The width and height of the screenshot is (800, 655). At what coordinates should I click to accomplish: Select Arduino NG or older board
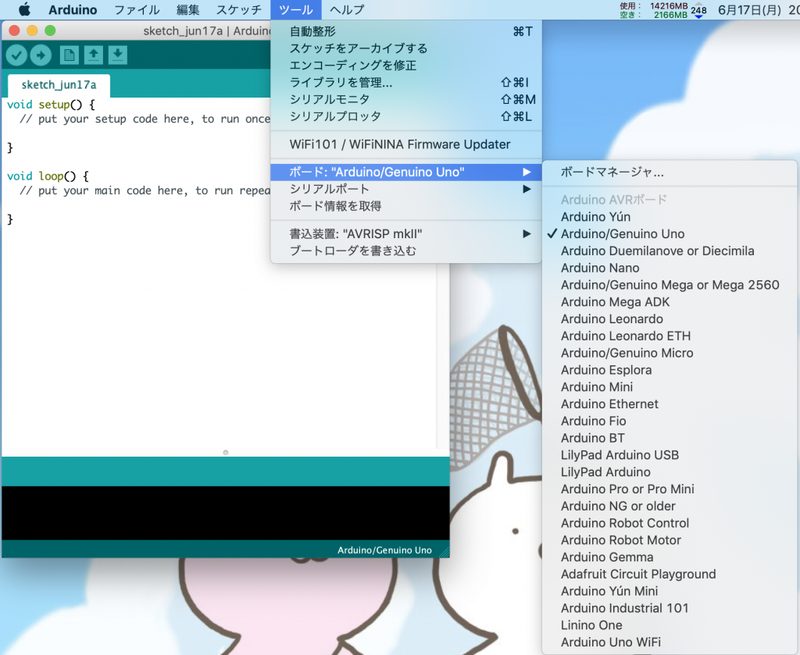[x=669, y=506]
